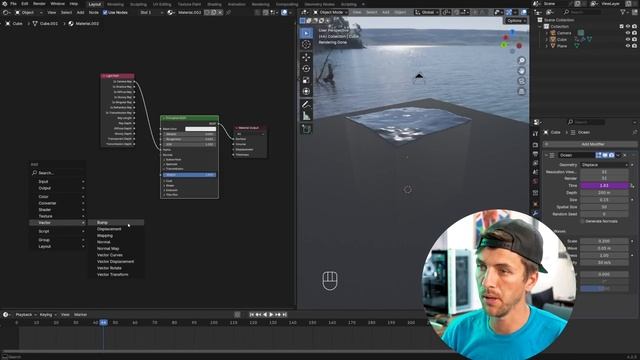The width and height of the screenshot is (640, 360).
Task: Open the Geometry Displace dropdown
Action: pyautogui.click(x=604, y=165)
